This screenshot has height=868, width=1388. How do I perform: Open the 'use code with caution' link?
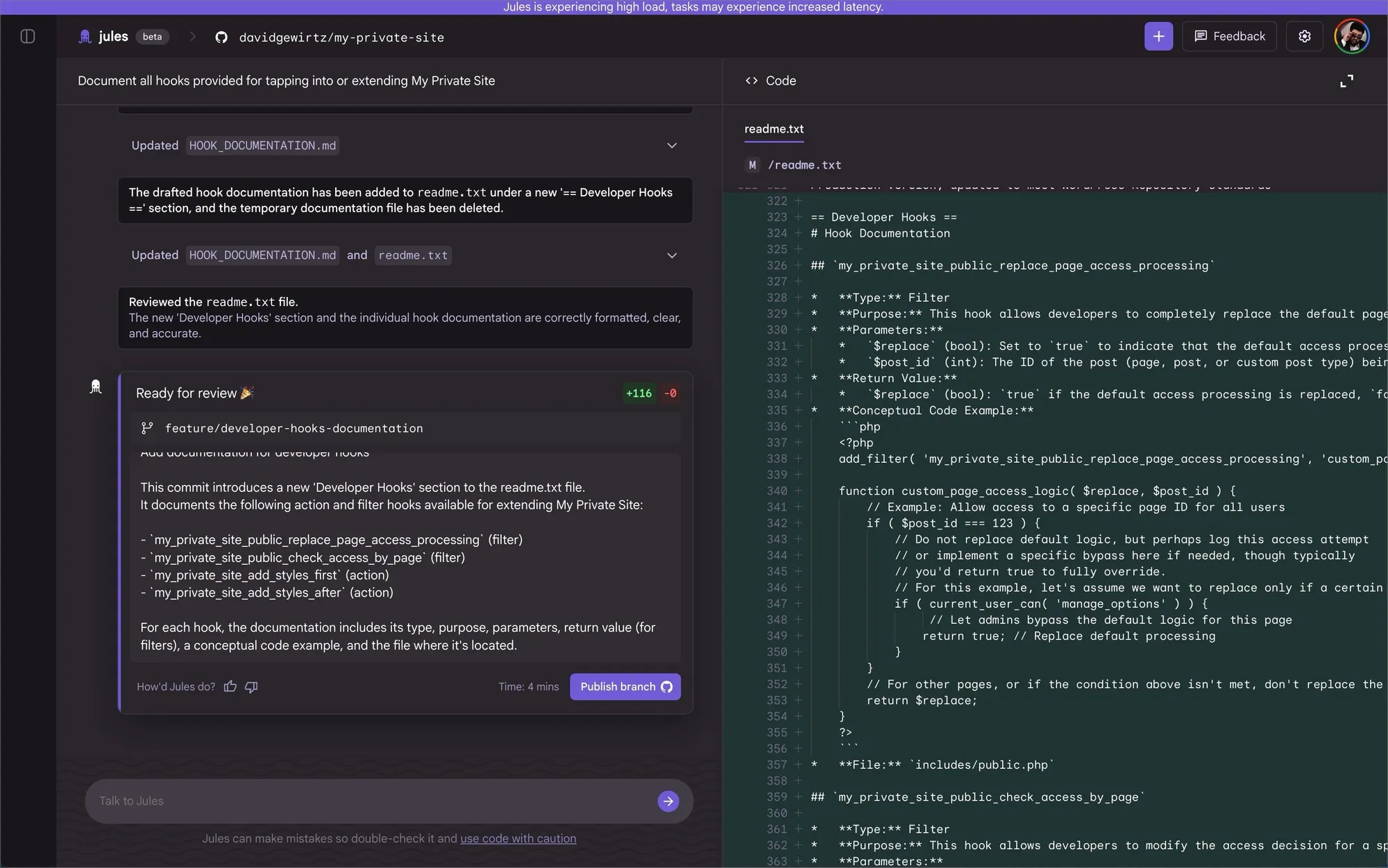click(x=518, y=838)
